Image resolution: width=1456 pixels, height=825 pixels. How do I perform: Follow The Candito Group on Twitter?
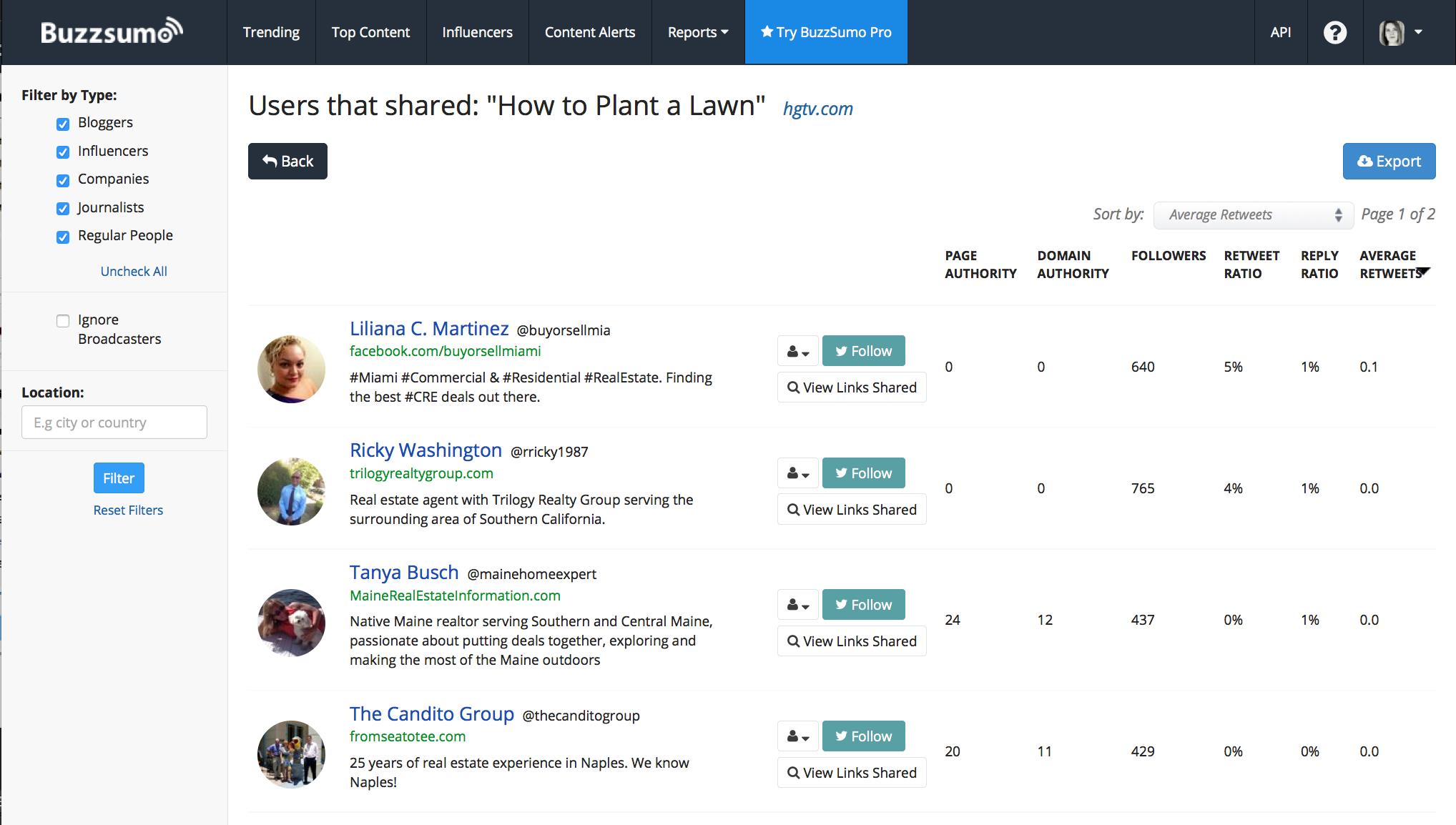[x=863, y=736]
